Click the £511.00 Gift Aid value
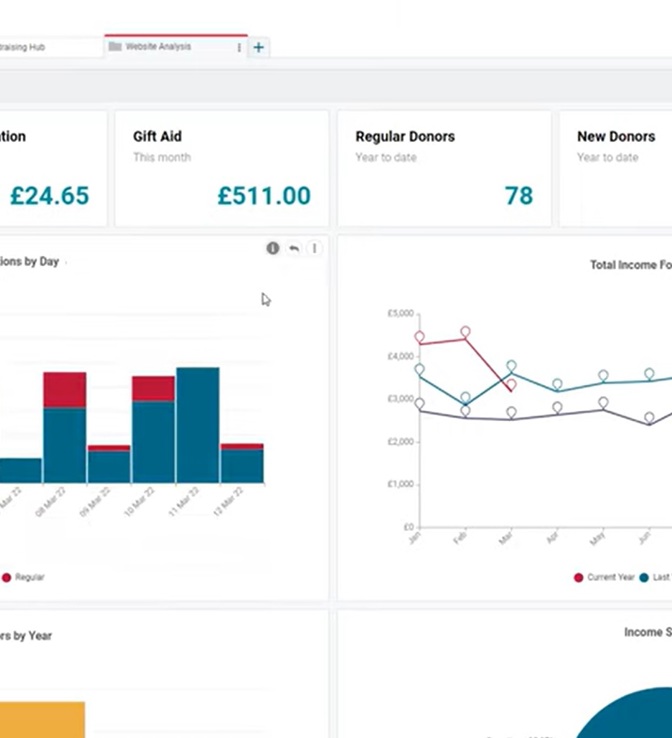The height and width of the screenshot is (738, 672). pos(264,195)
